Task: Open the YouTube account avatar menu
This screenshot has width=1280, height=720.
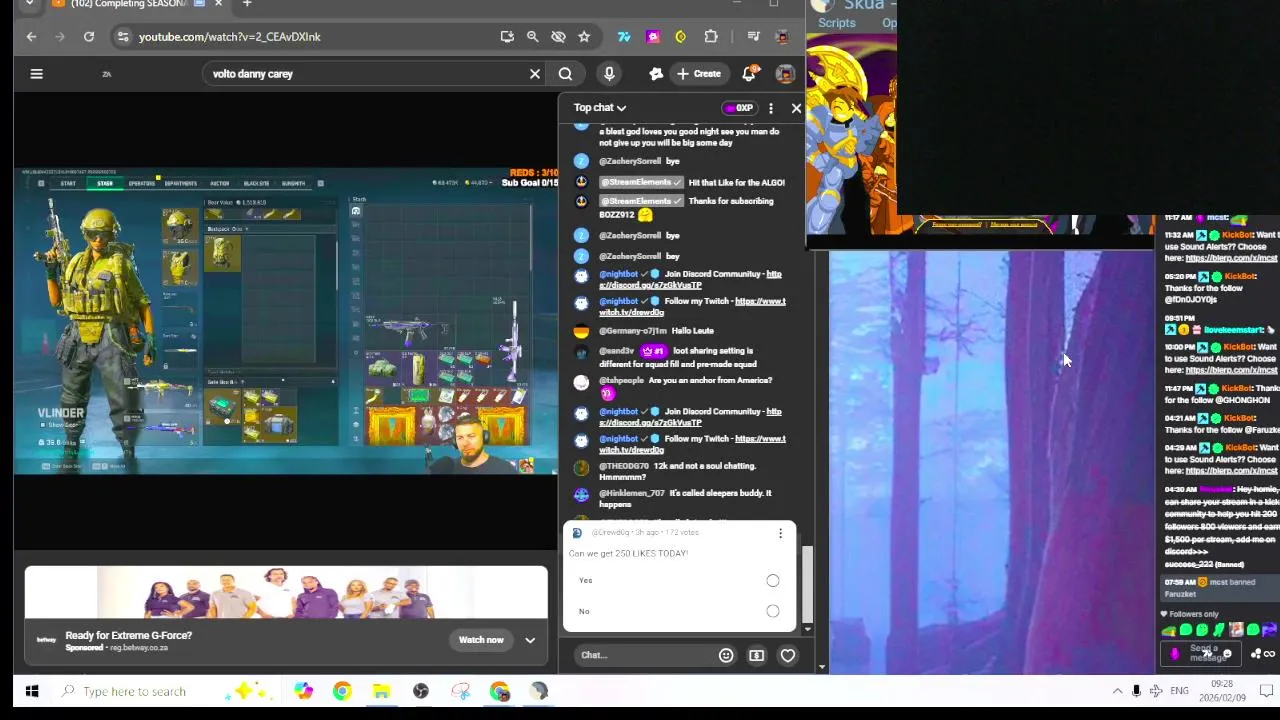Action: (x=785, y=74)
